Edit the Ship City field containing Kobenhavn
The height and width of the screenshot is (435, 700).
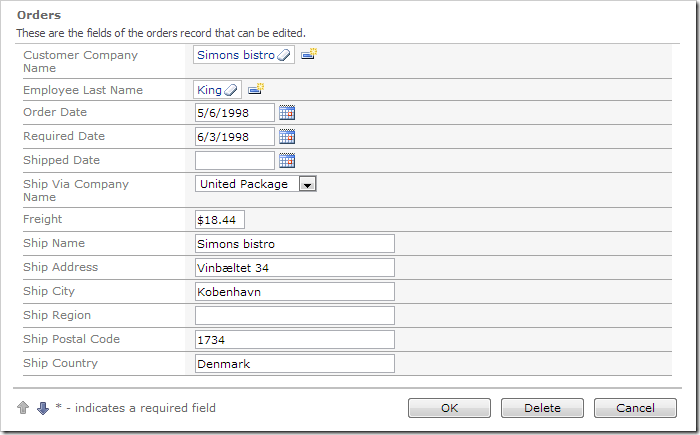(295, 292)
